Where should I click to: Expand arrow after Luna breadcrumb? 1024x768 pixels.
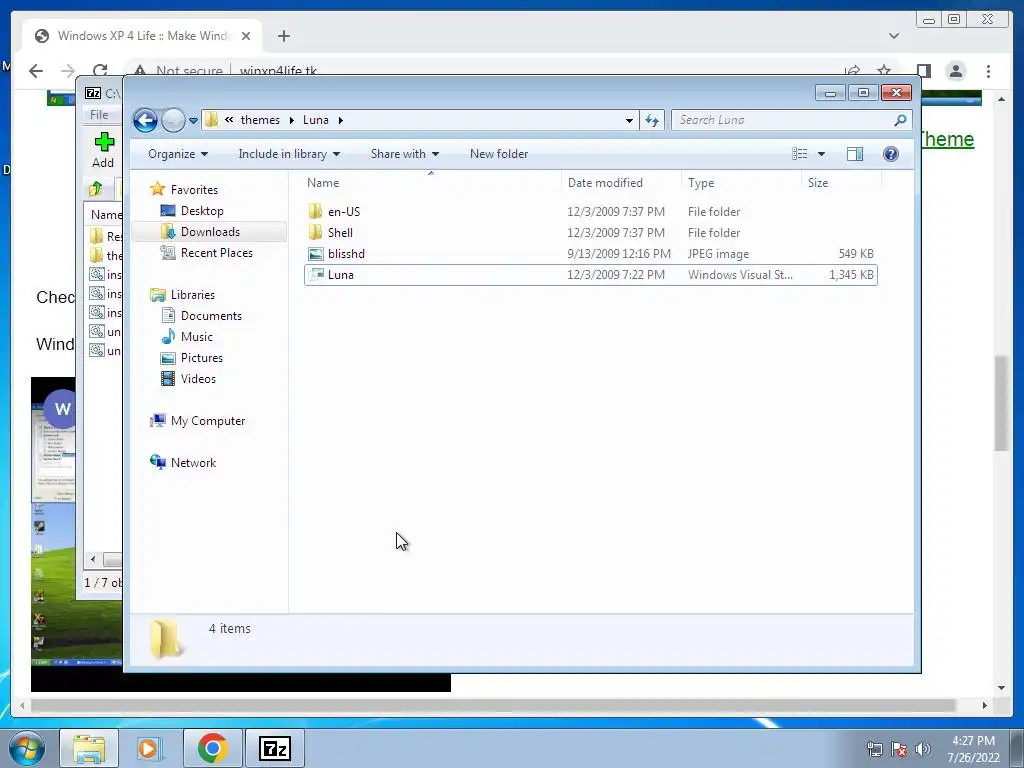tap(340, 120)
